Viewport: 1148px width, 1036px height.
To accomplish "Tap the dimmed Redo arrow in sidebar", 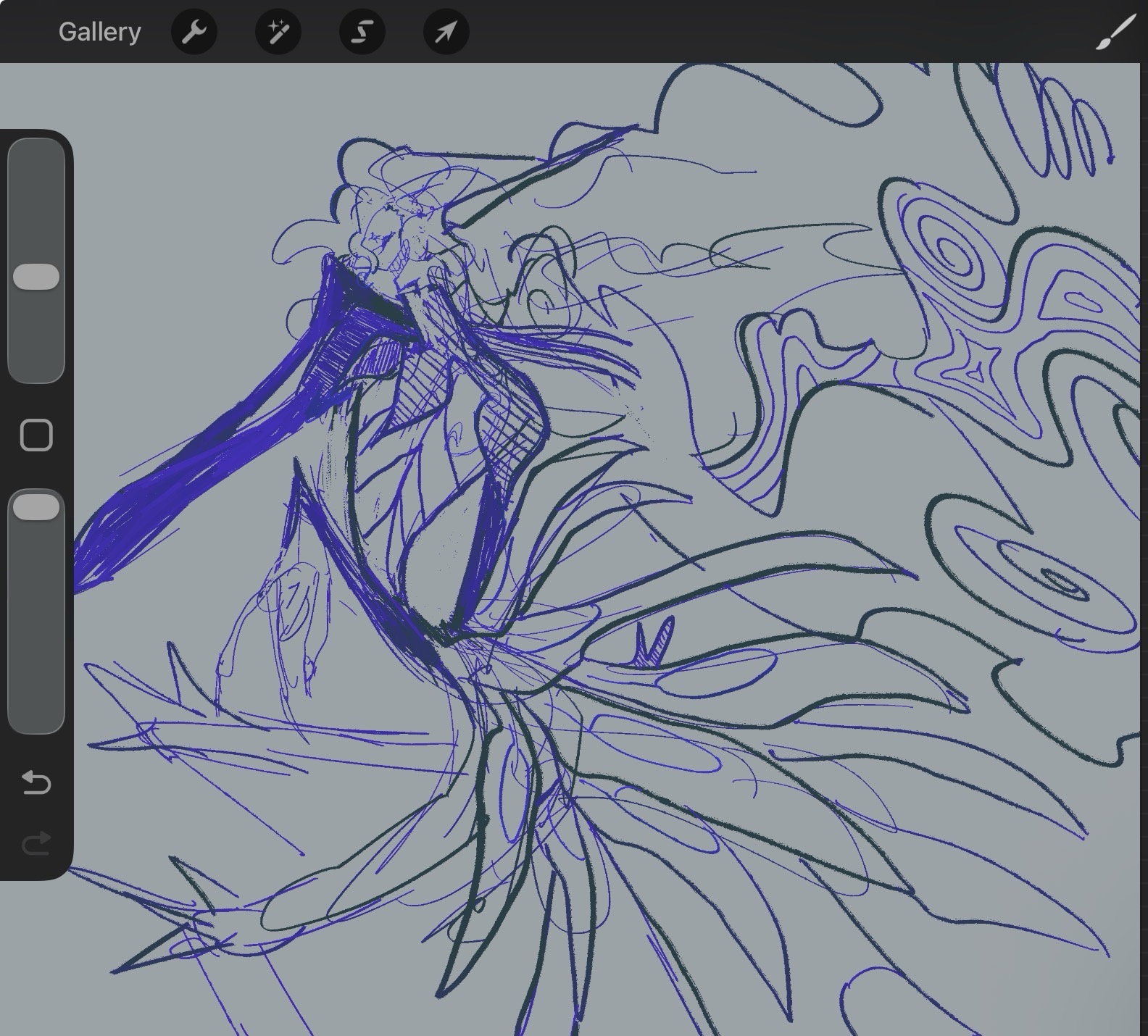I will click(36, 843).
